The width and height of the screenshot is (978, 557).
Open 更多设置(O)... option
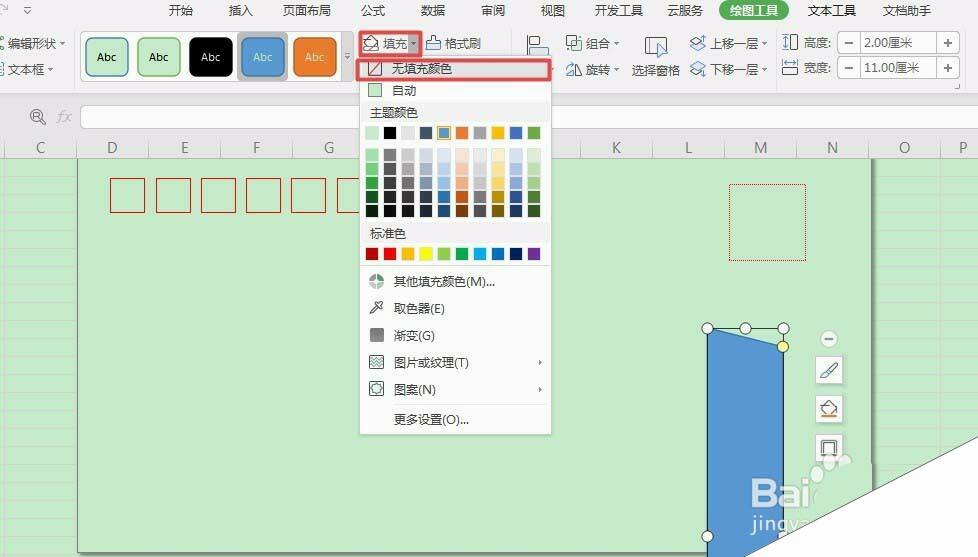tap(453, 420)
